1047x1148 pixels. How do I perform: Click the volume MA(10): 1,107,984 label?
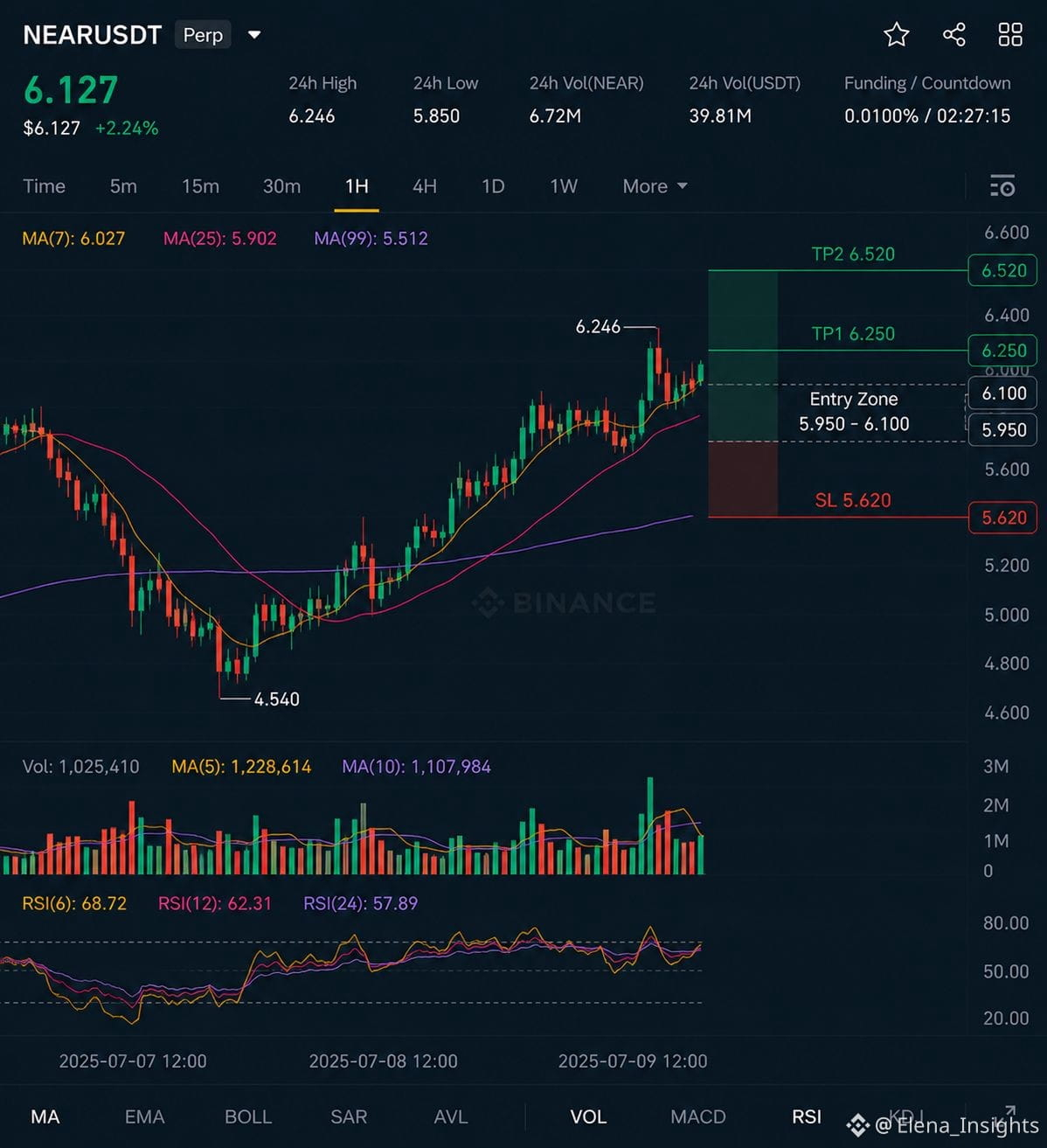tap(416, 767)
